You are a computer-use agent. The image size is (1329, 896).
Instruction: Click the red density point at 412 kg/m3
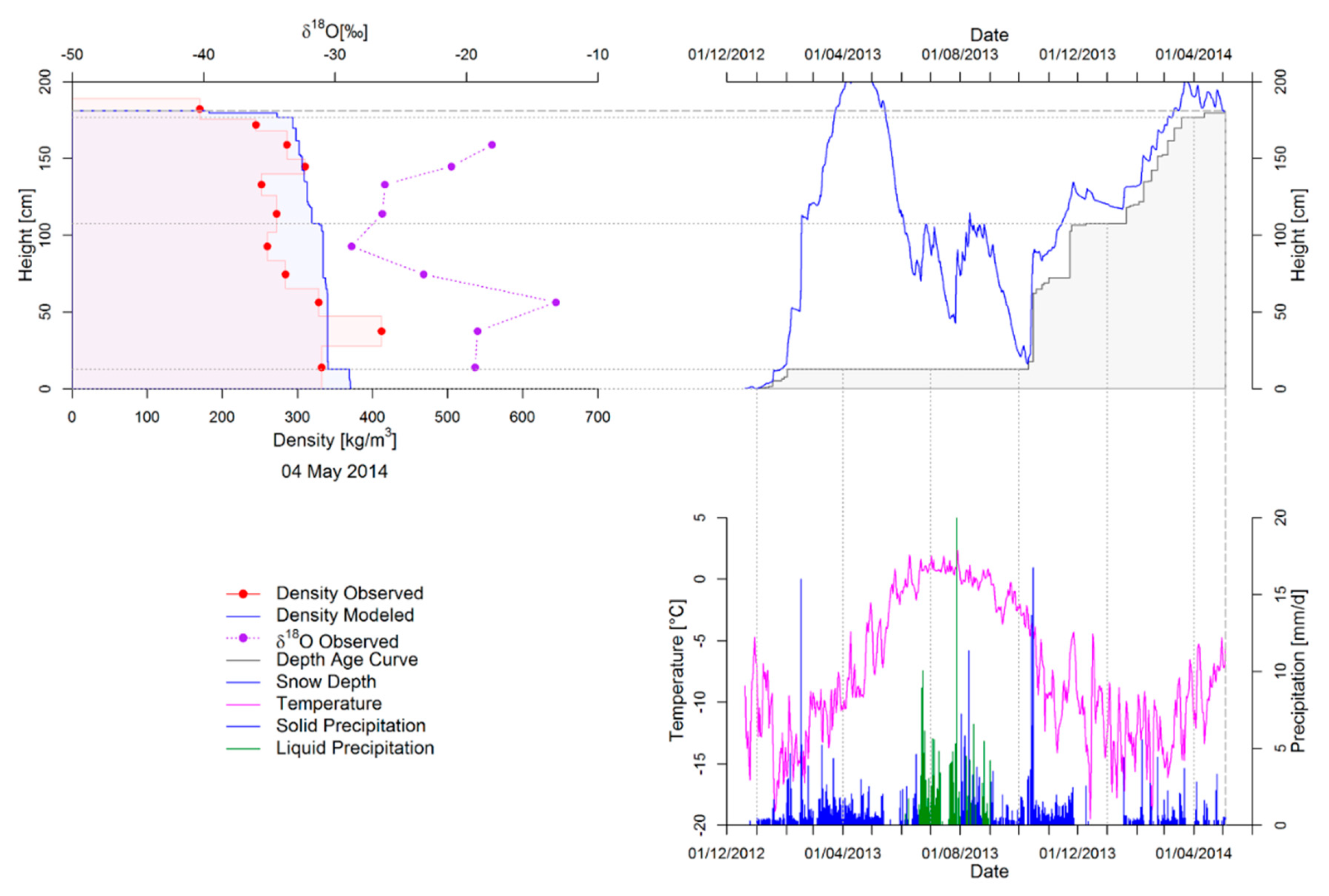click(x=381, y=331)
